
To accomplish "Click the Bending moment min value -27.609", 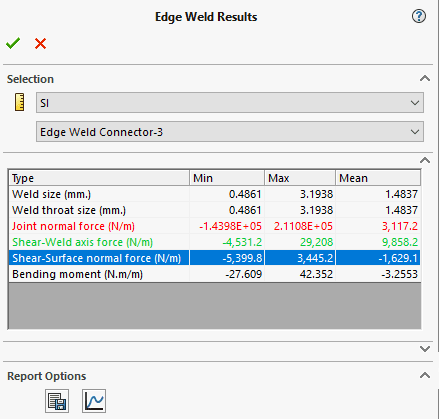I will (x=244, y=274).
